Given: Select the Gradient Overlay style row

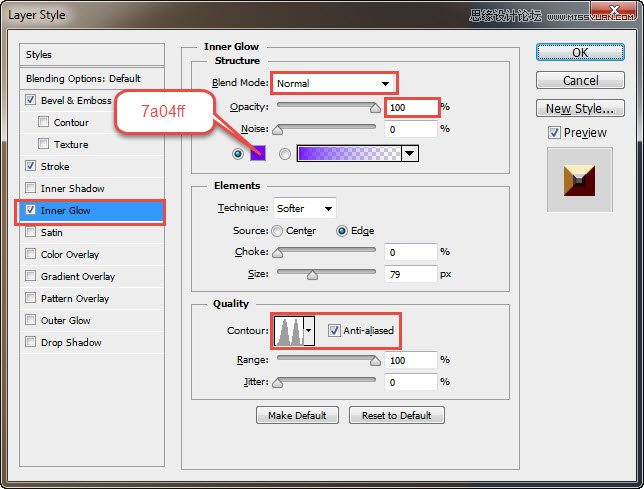Looking at the screenshot, I should point(92,276).
